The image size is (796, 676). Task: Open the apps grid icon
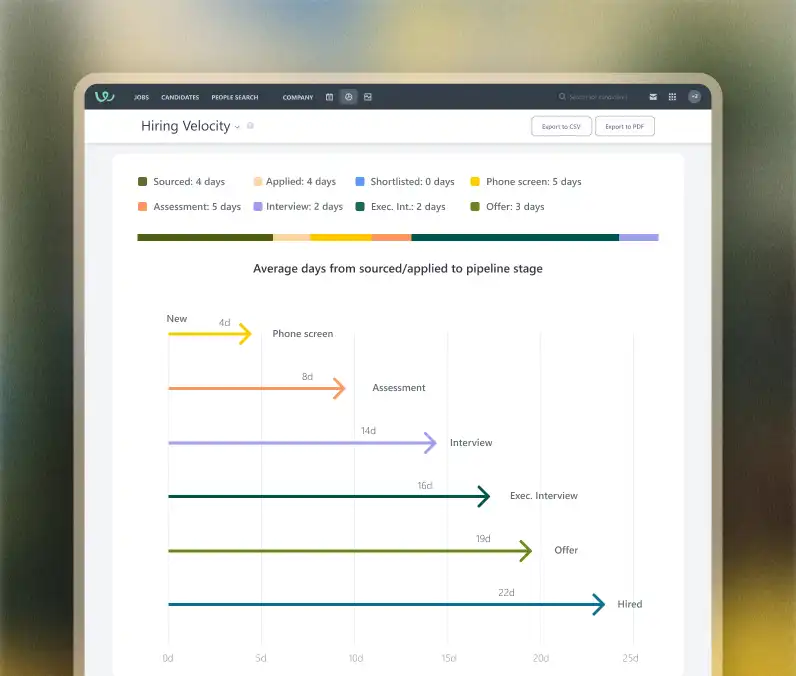click(x=672, y=97)
